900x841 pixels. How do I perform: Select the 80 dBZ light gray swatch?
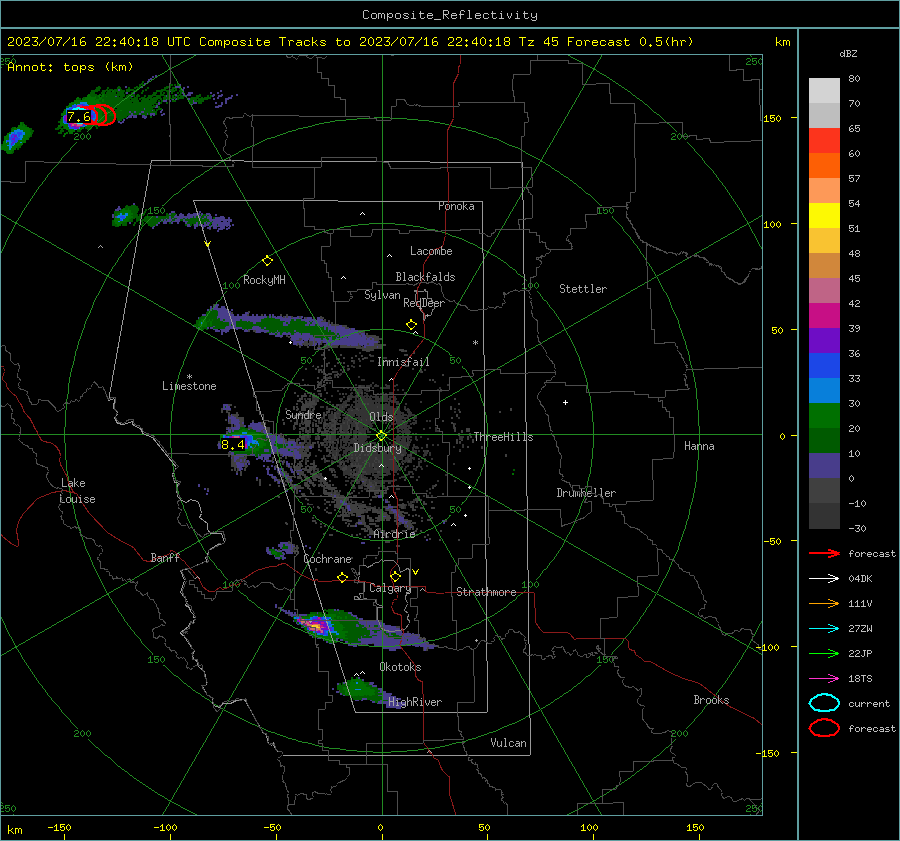(824, 90)
